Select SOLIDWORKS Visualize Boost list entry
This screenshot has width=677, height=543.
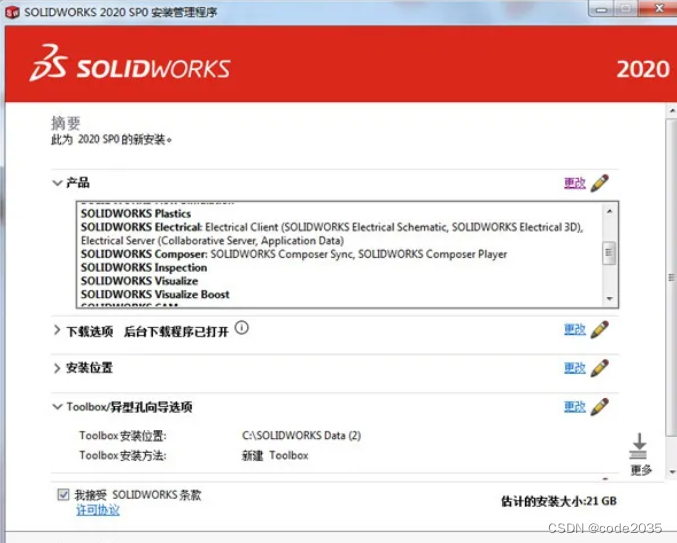155,294
